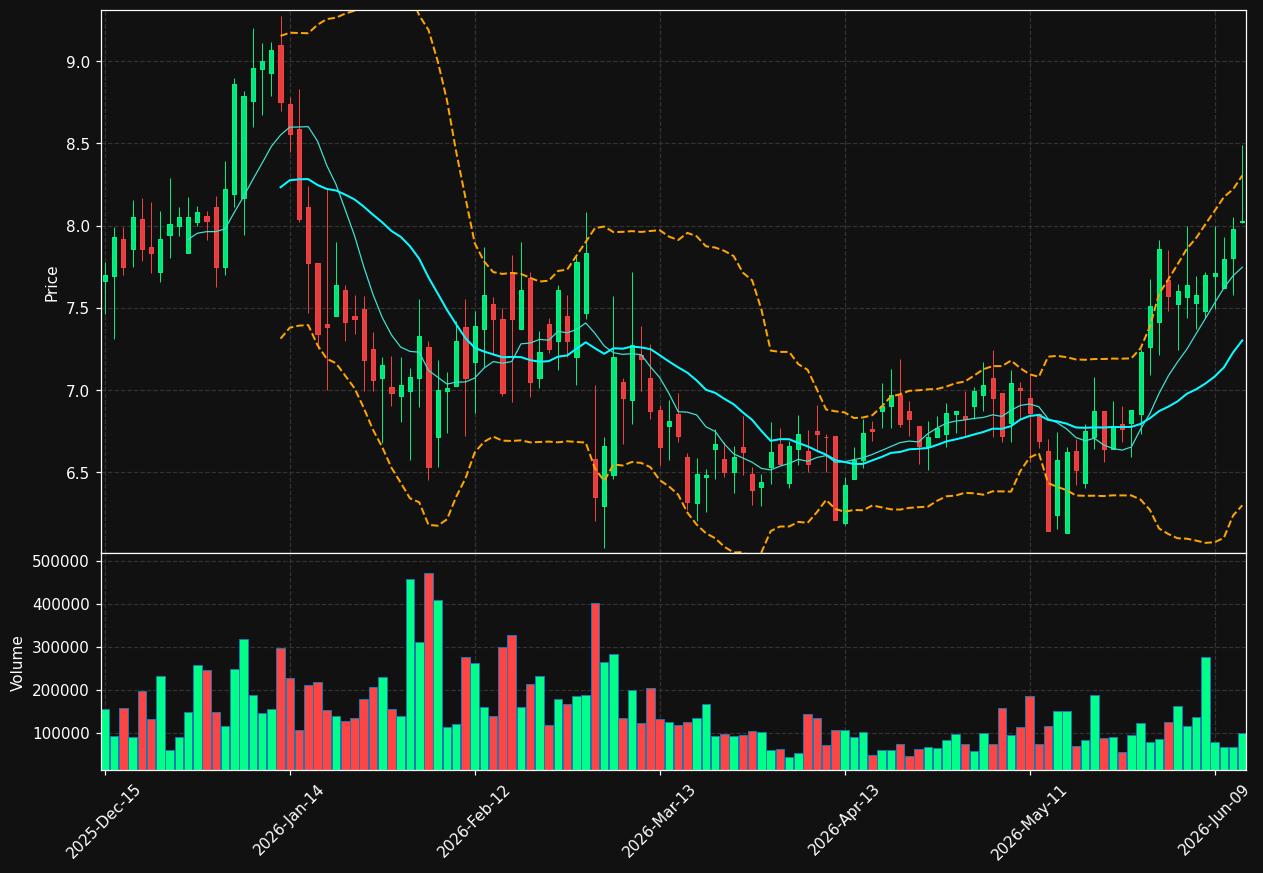The height and width of the screenshot is (873, 1263).
Task: Select the 6.5 price tick label
Action: click(x=78, y=473)
